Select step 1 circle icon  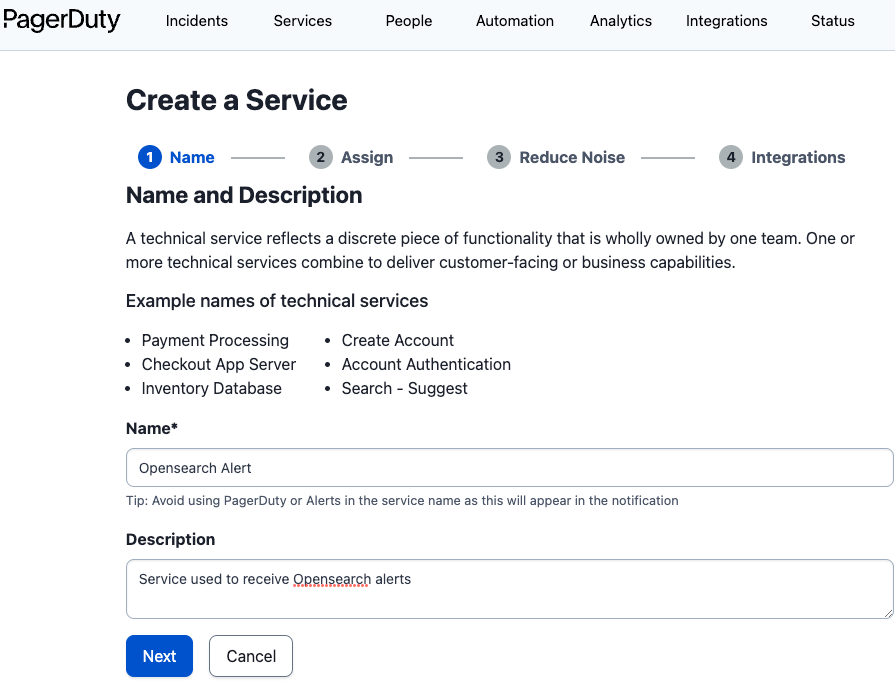click(x=150, y=157)
